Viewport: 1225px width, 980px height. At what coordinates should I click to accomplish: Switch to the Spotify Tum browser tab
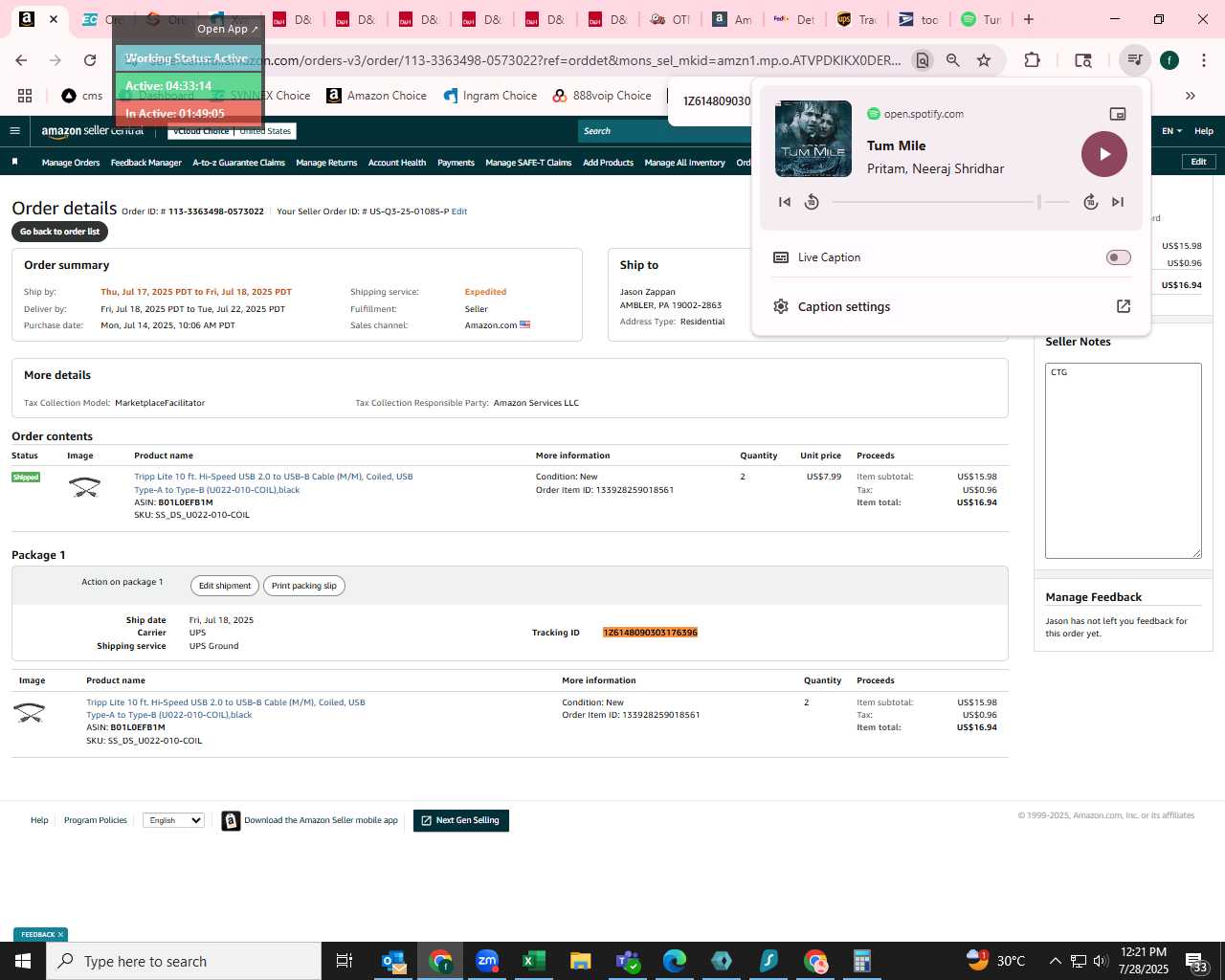tap(982, 19)
